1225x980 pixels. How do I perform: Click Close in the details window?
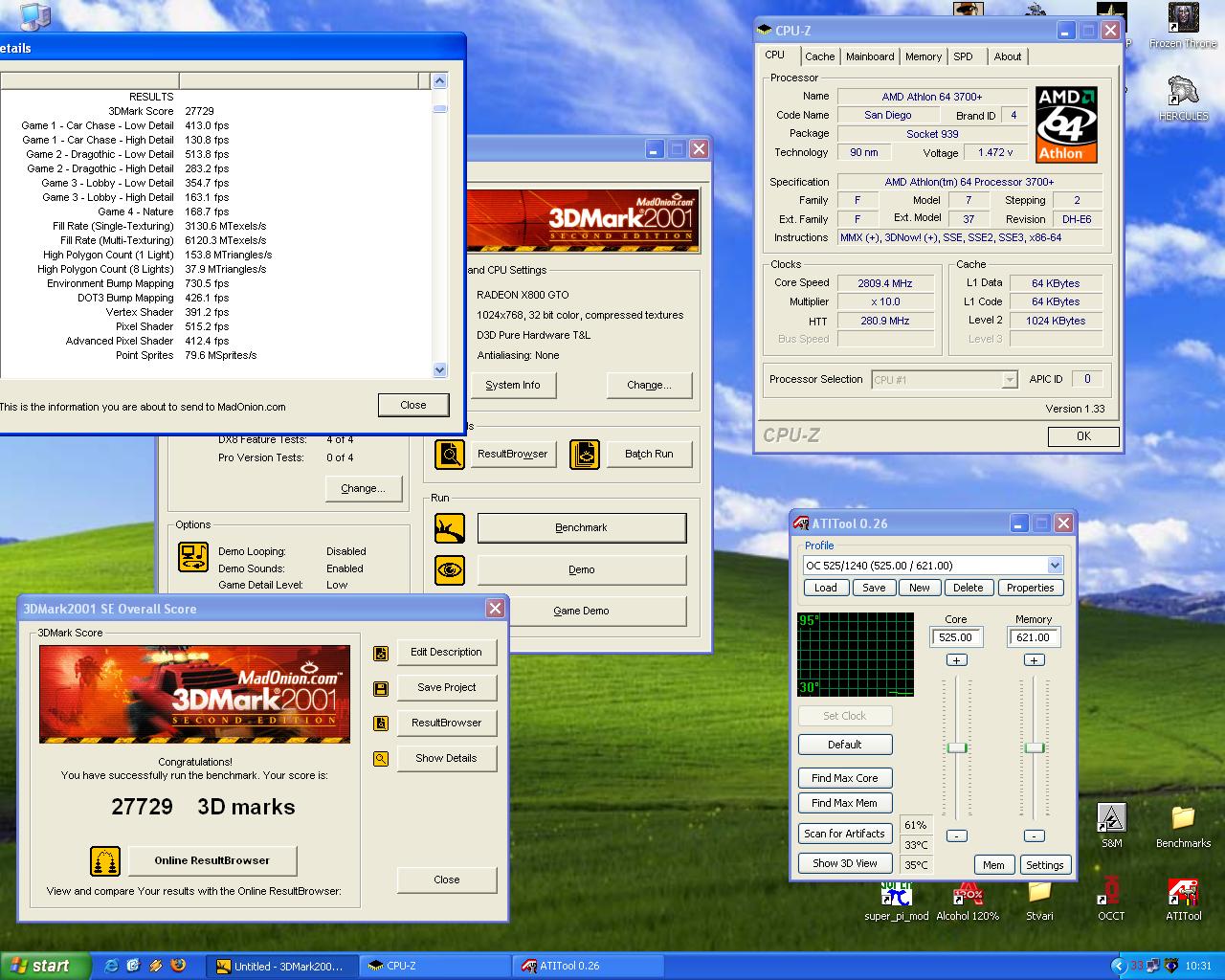click(413, 405)
